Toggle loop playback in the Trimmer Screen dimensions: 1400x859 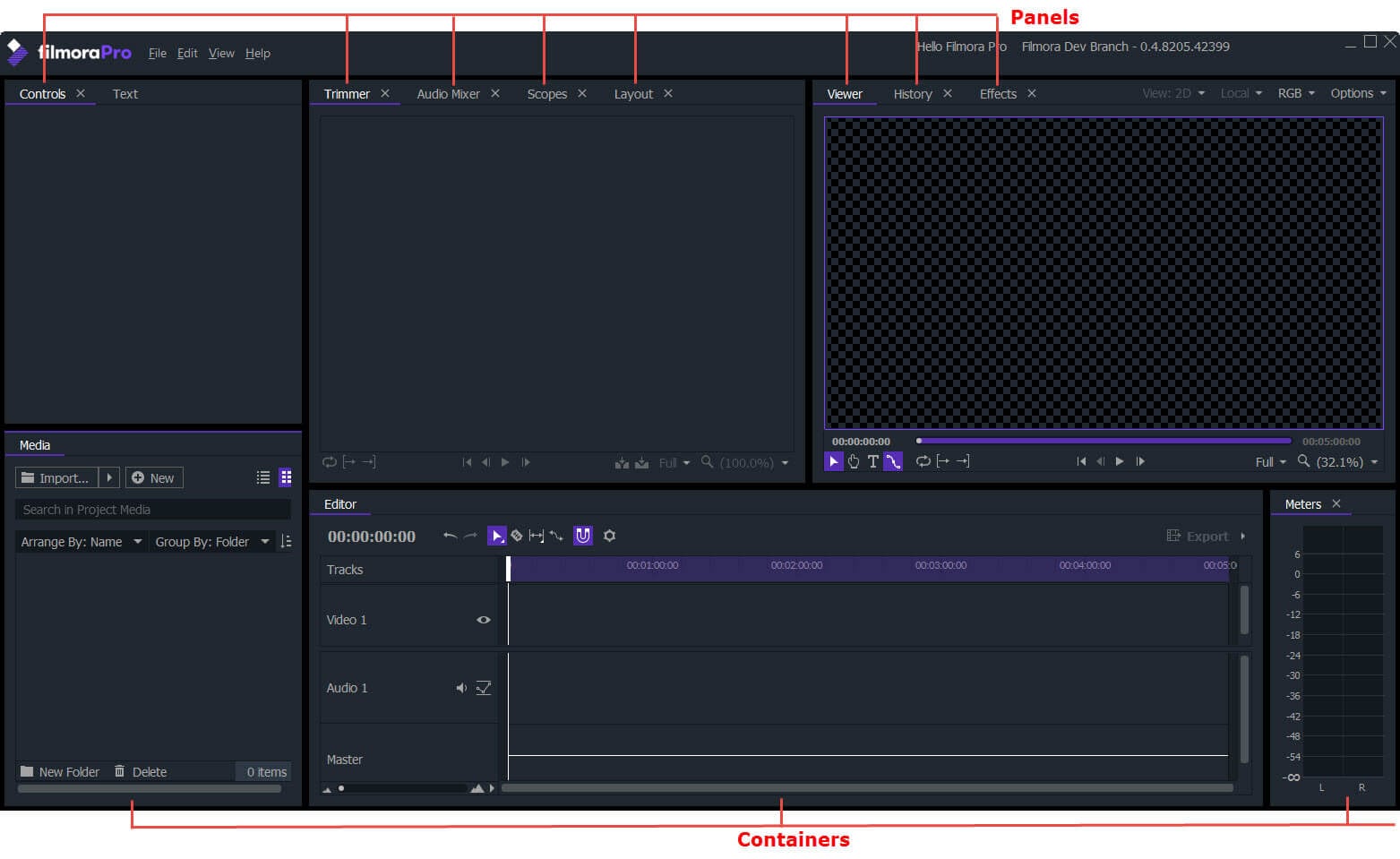330,462
